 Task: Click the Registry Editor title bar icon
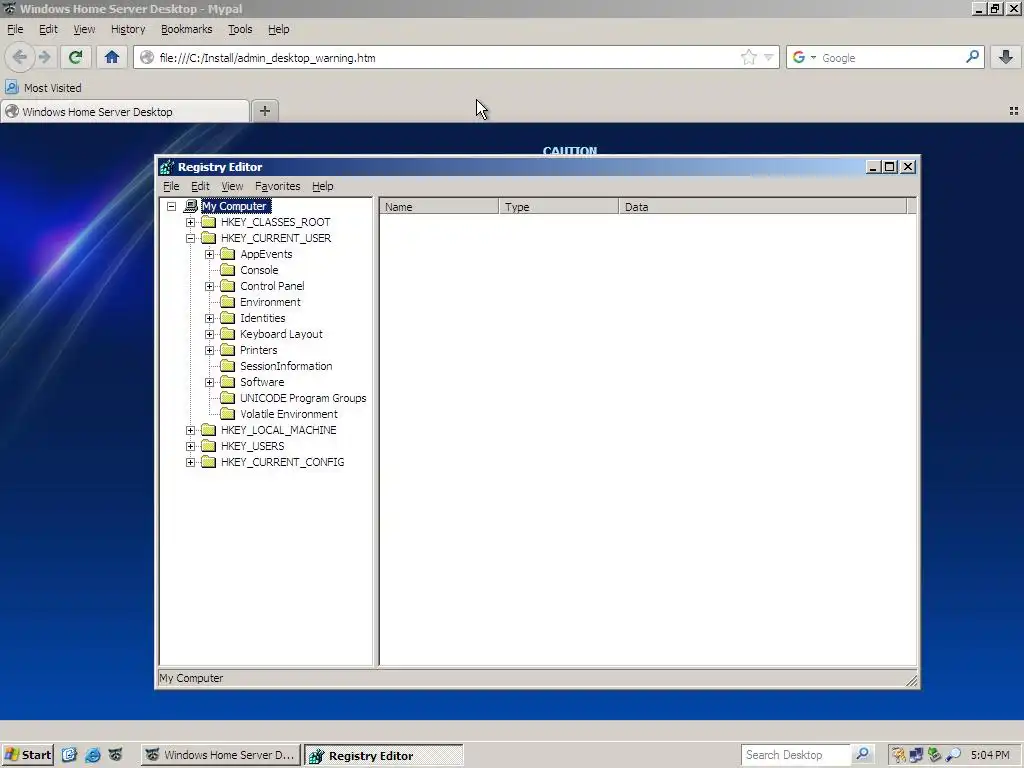pos(167,167)
